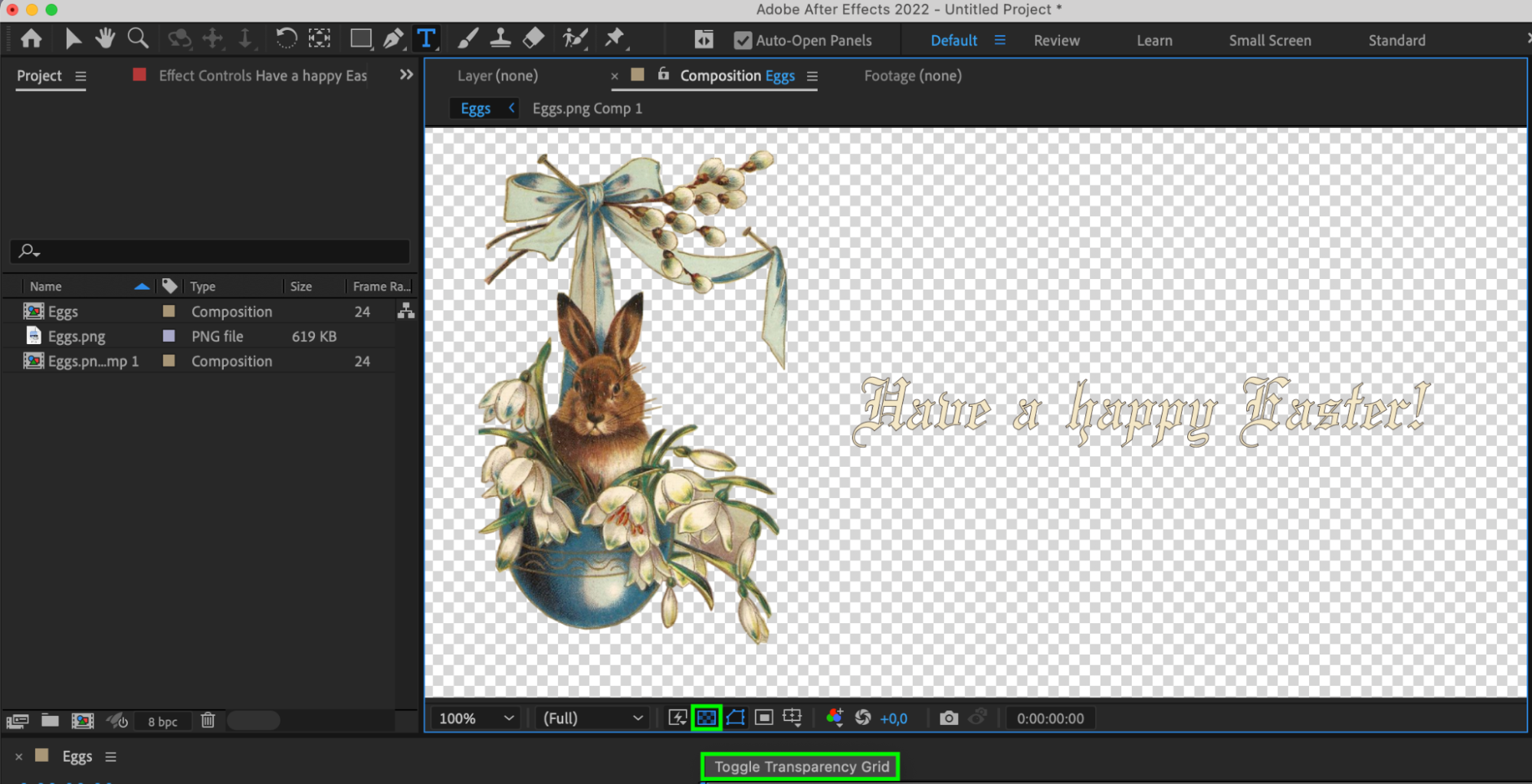The image size is (1532, 784).
Task: Sort by the label tag column
Action: 169,286
